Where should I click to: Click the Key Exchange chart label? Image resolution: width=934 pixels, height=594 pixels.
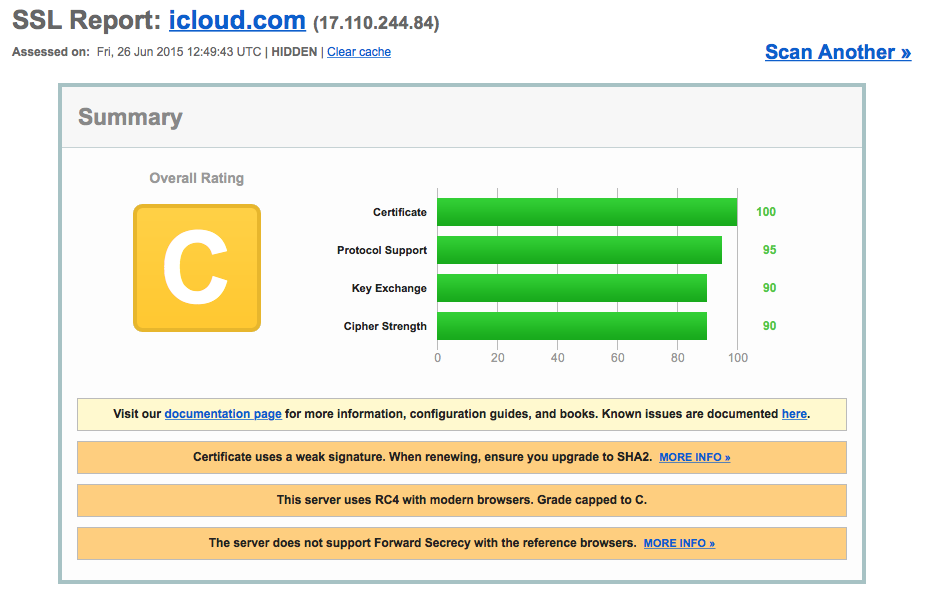pyautogui.click(x=389, y=288)
